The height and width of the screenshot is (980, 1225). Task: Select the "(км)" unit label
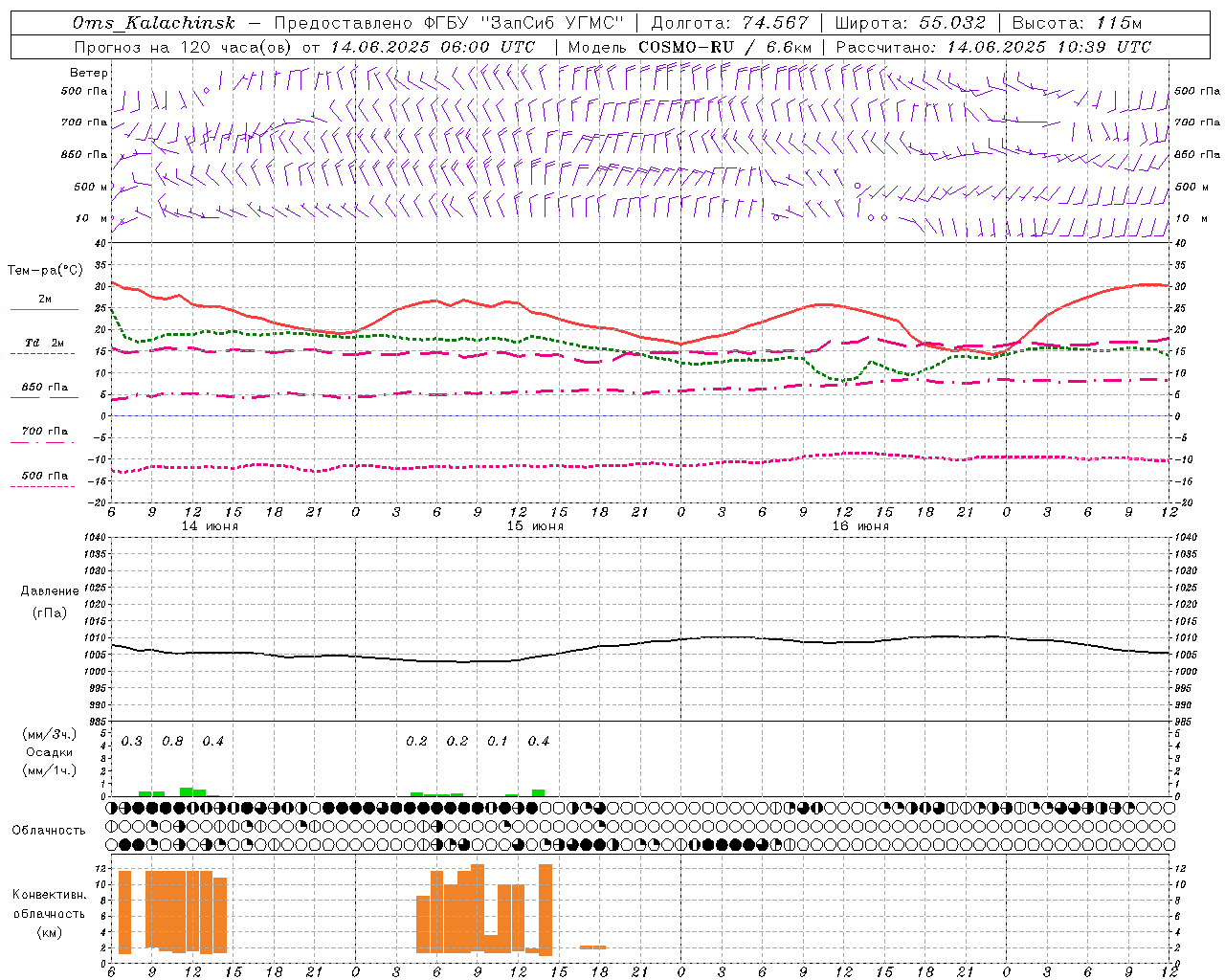click(49, 932)
